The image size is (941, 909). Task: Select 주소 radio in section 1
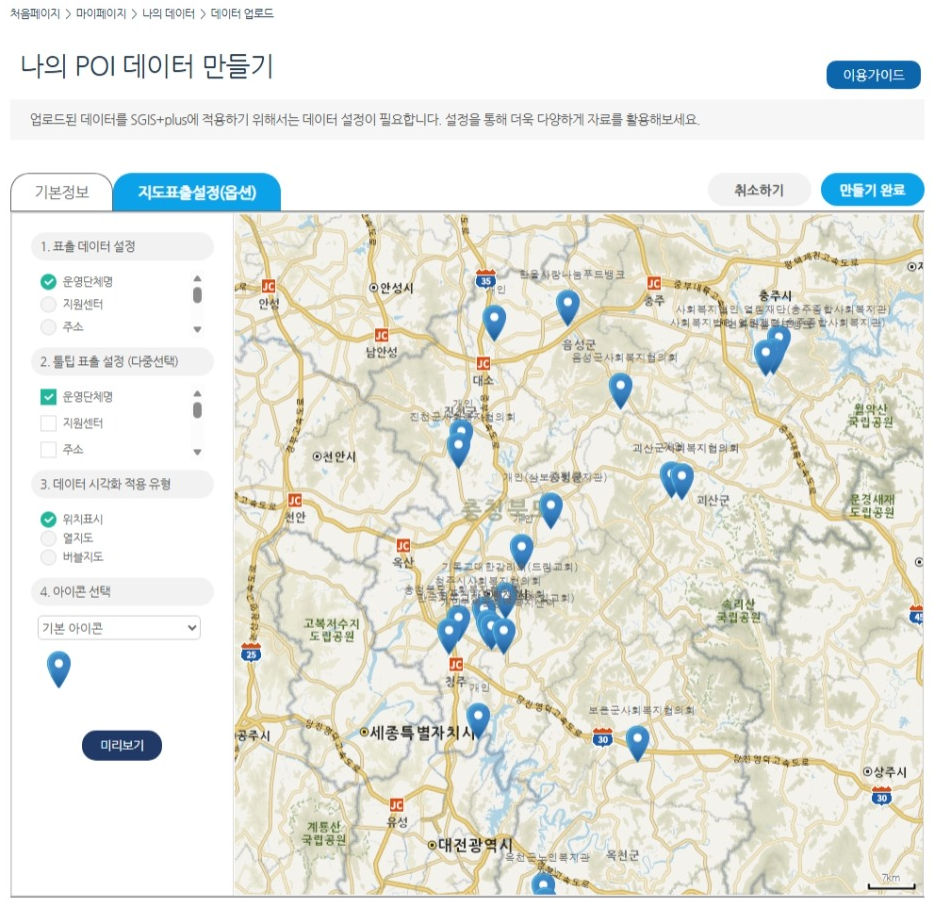coord(49,327)
